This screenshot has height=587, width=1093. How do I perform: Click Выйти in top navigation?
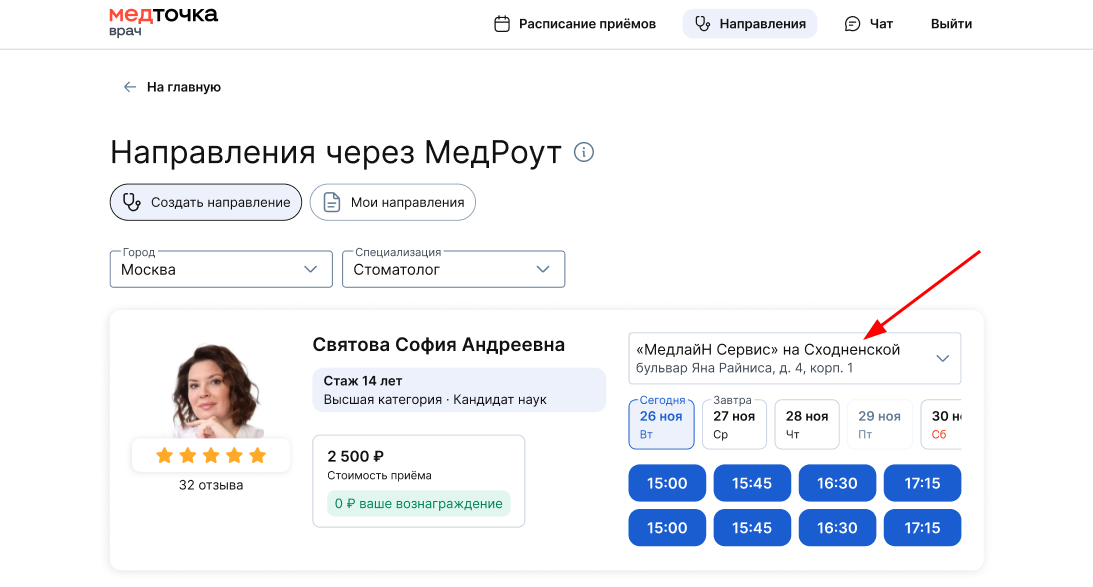coord(951,24)
